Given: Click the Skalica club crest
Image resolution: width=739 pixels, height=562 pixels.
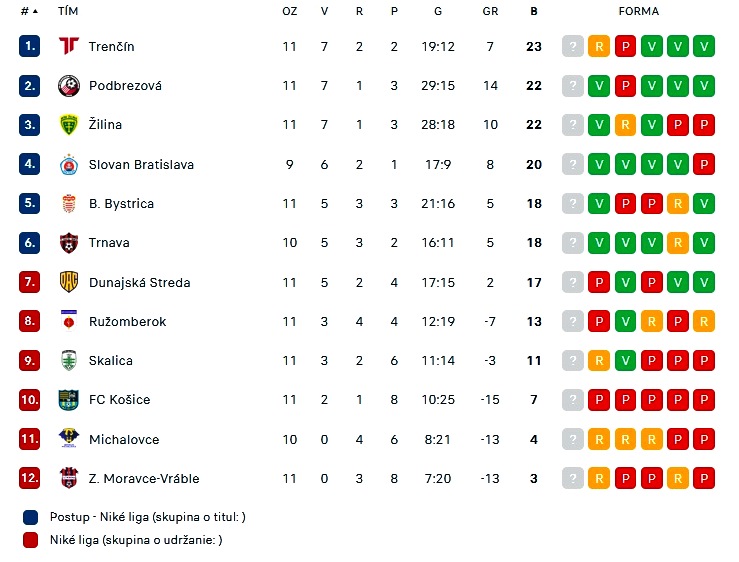Looking at the screenshot, I should coord(69,360).
